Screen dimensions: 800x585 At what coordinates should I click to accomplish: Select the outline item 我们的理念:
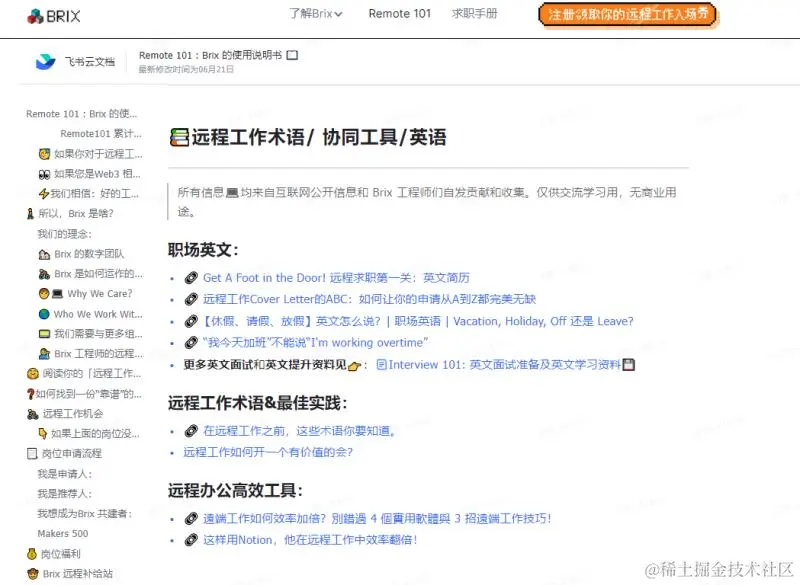[65, 234]
